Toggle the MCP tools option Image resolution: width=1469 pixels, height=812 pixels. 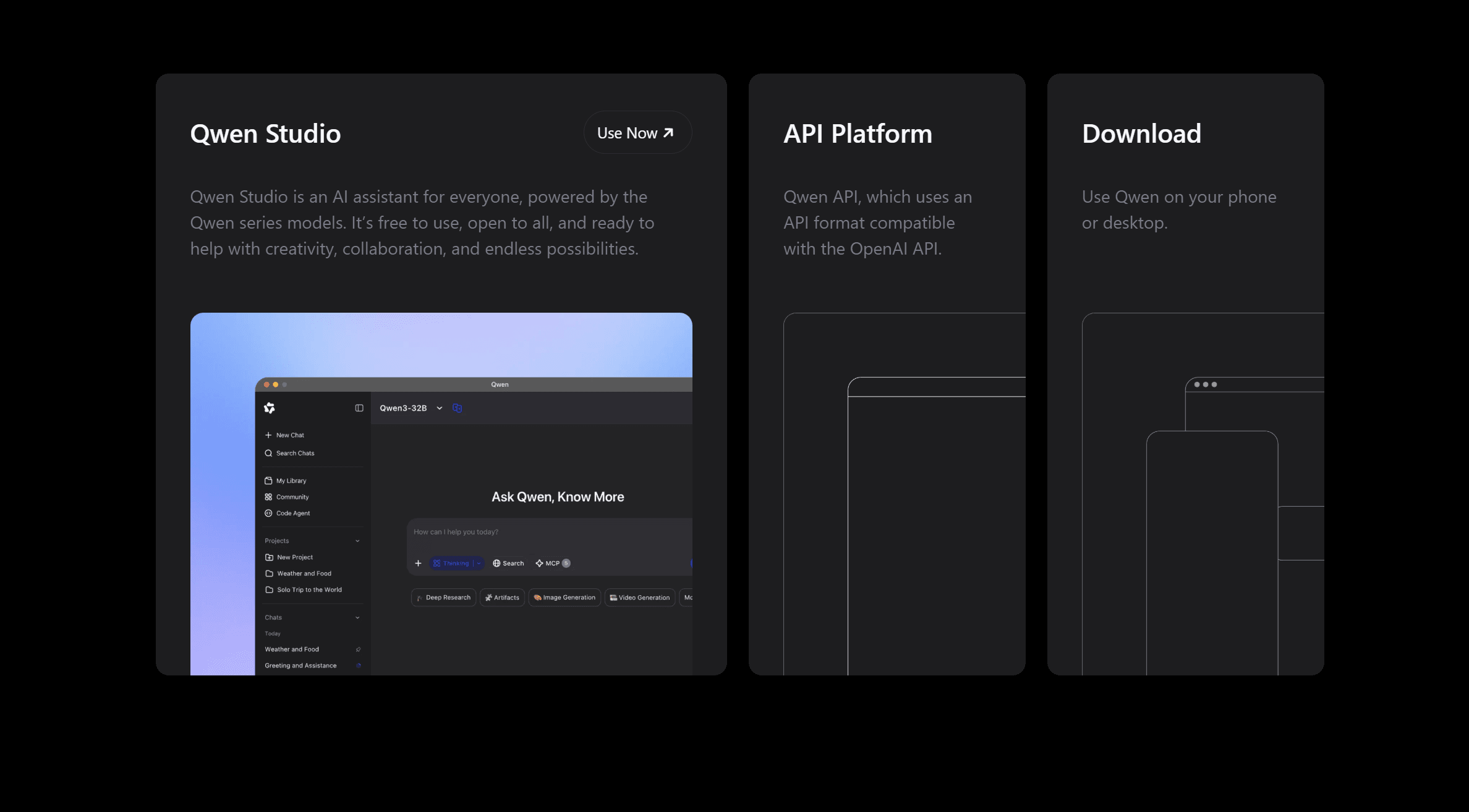[553, 563]
